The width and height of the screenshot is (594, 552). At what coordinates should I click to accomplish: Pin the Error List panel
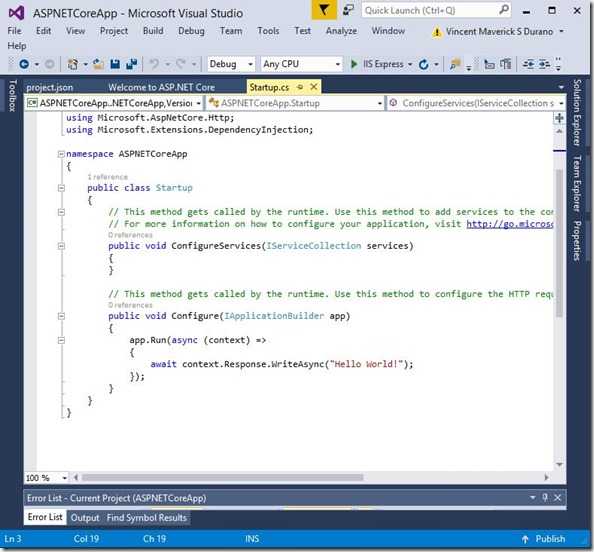point(545,497)
